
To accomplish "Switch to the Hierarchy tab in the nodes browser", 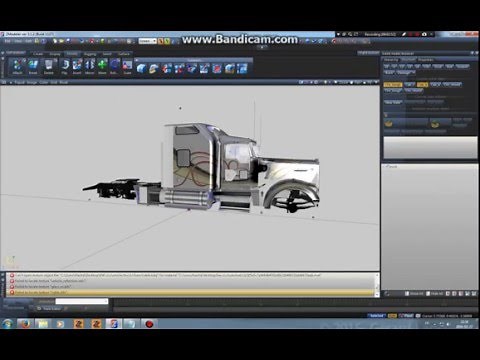I will pos(391,60).
